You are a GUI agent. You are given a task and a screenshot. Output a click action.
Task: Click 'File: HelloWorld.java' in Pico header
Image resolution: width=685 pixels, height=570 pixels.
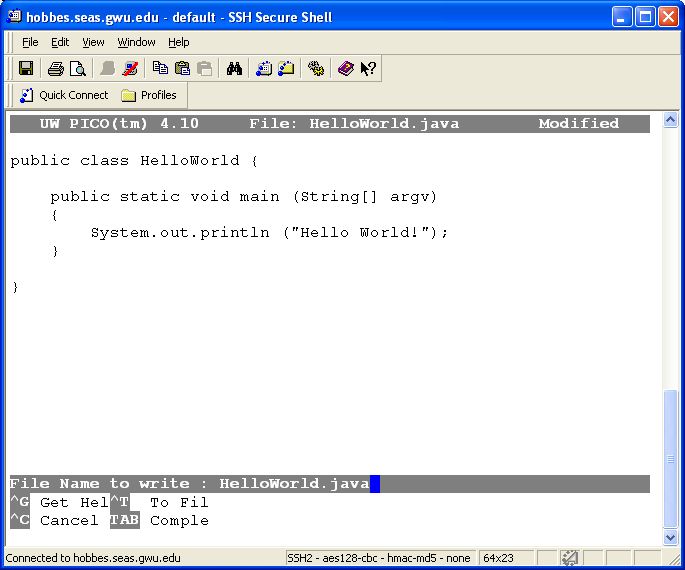tap(354, 124)
